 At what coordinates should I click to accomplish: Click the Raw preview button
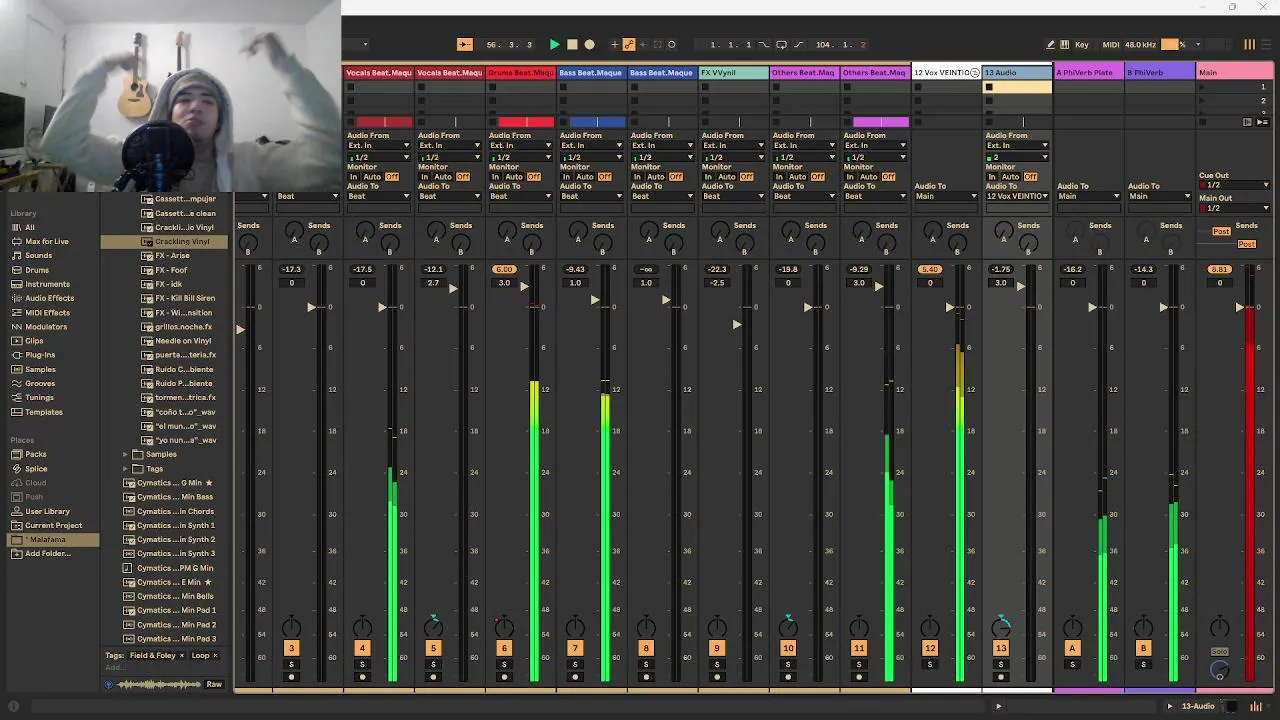[x=214, y=684]
